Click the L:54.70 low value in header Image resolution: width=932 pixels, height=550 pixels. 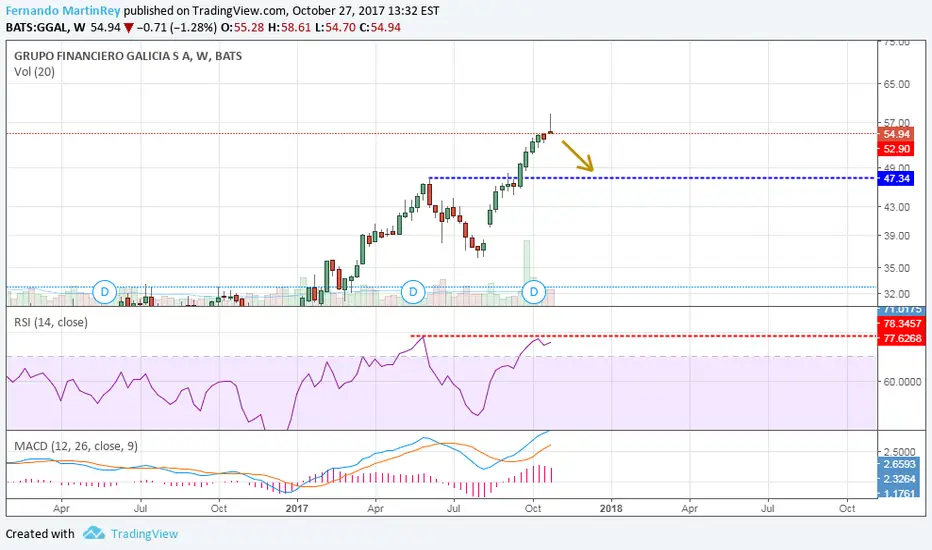335,27
